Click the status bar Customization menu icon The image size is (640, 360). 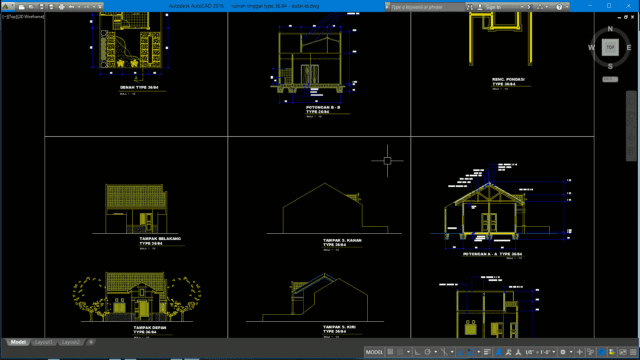tap(633, 352)
